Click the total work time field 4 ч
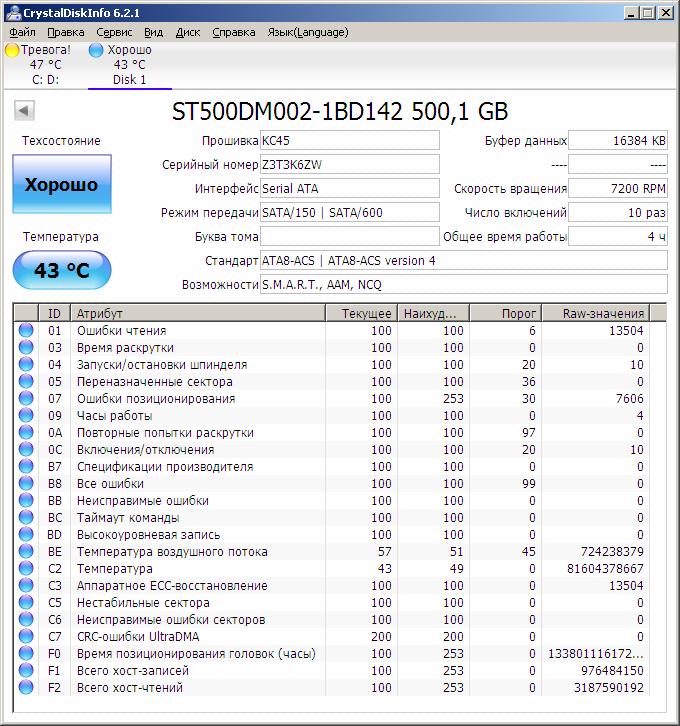Image resolution: width=680 pixels, height=726 pixels. tap(618, 237)
